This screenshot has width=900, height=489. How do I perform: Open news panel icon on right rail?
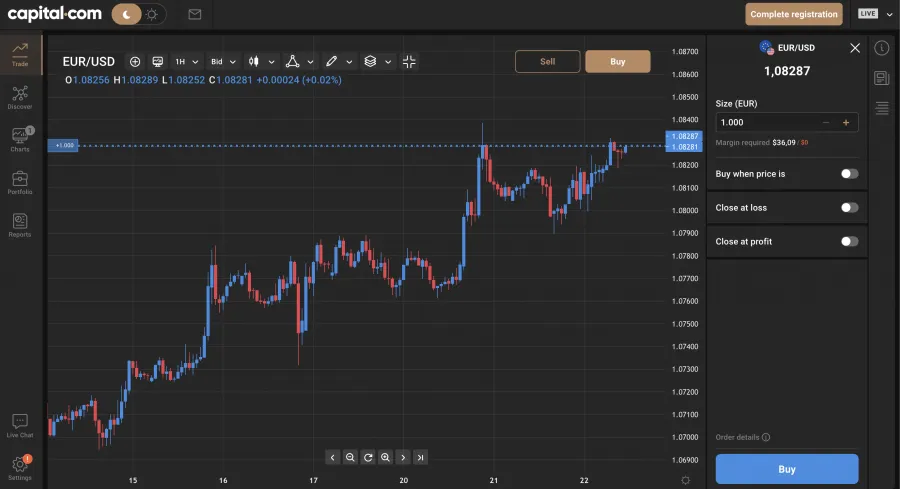click(x=882, y=78)
